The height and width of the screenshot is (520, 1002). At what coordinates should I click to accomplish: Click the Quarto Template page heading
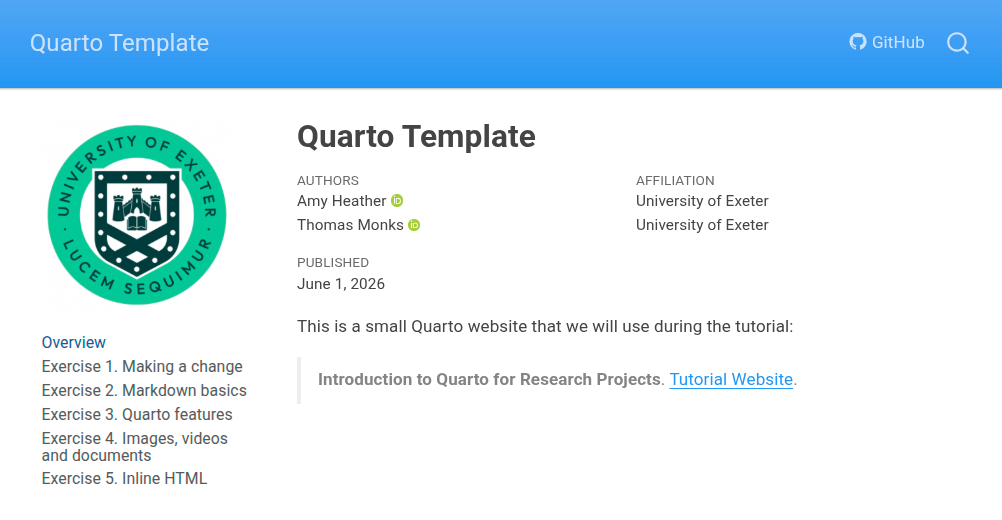416,136
